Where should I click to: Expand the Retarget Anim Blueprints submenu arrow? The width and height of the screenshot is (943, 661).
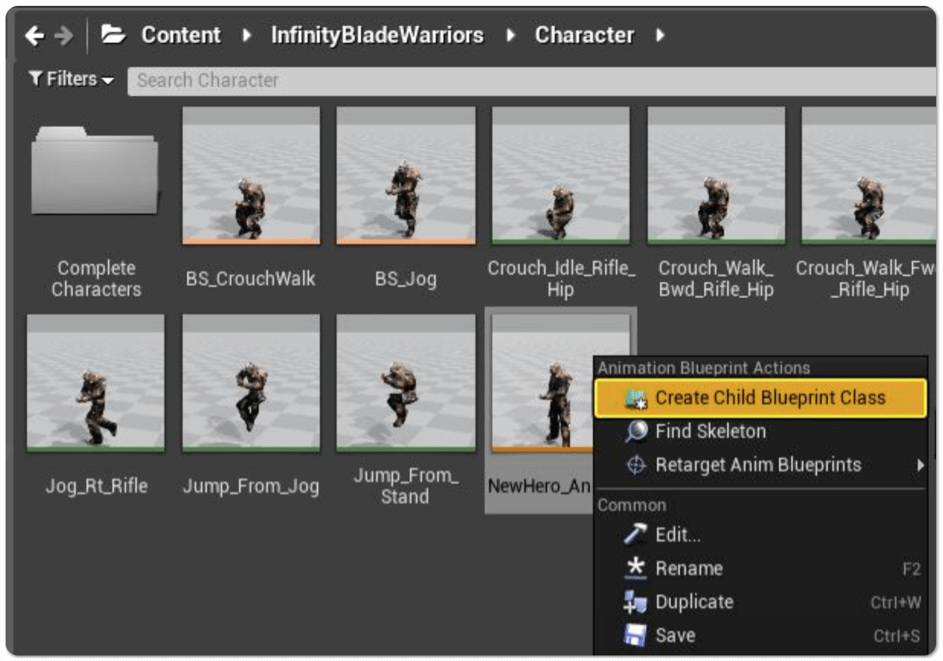(x=920, y=465)
